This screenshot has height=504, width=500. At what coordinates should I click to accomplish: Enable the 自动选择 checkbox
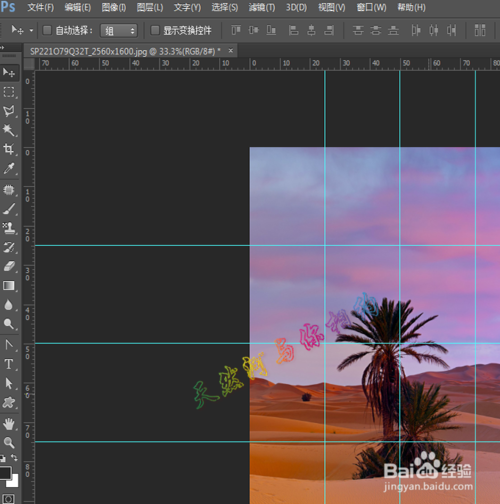[x=47, y=30]
